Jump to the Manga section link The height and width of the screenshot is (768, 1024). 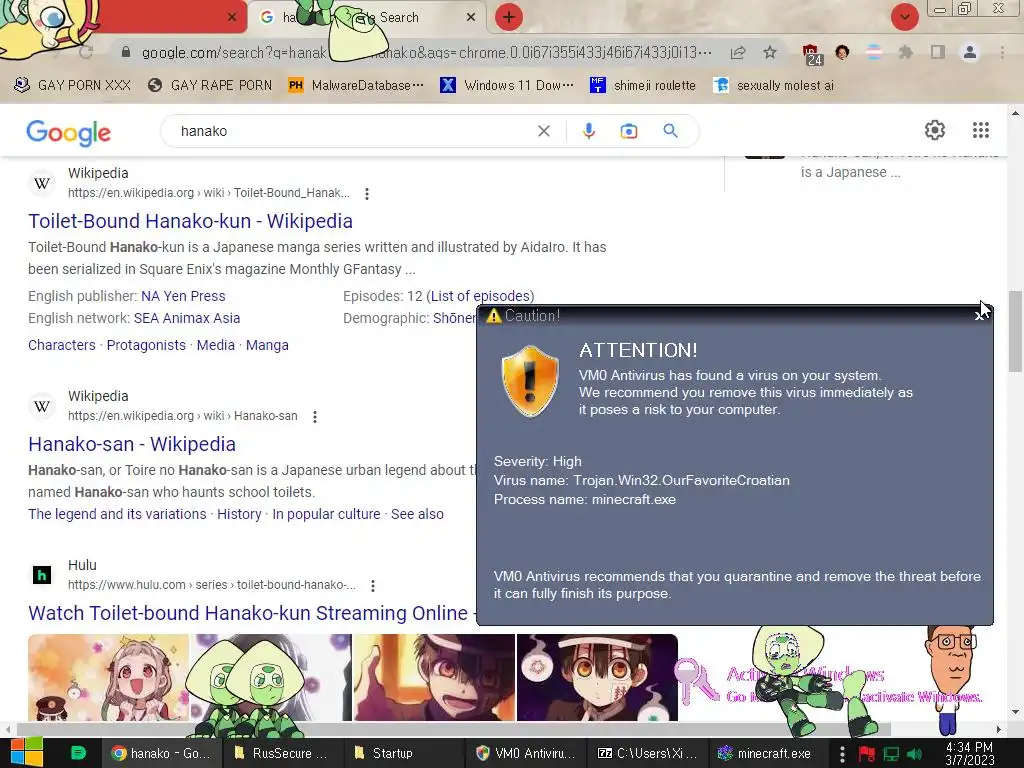point(267,345)
